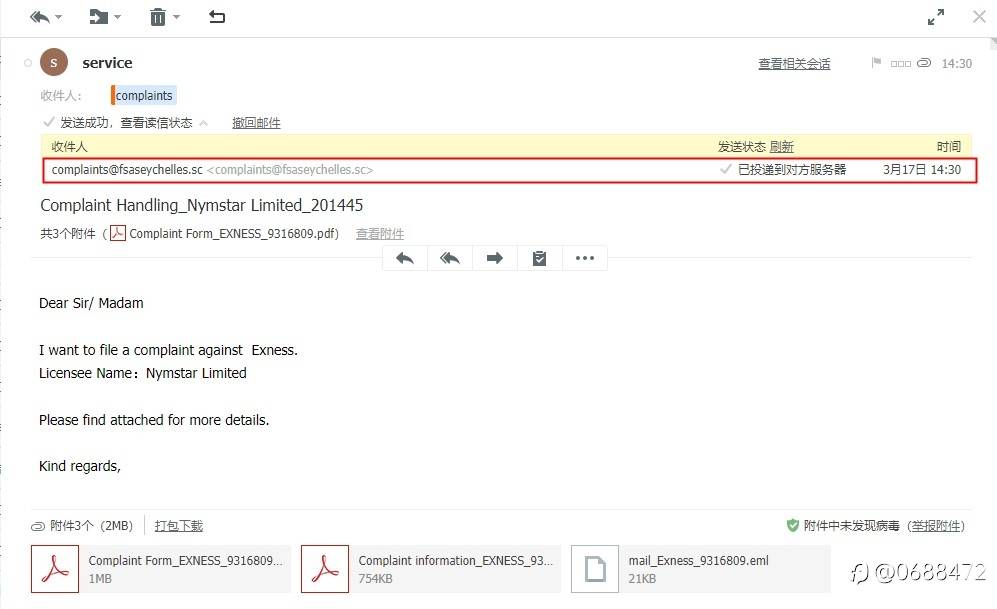The height and width of the screenshot is (609, 997).
Task: Click the attachment paperclip icon in header
Action: tap(924, 62)
